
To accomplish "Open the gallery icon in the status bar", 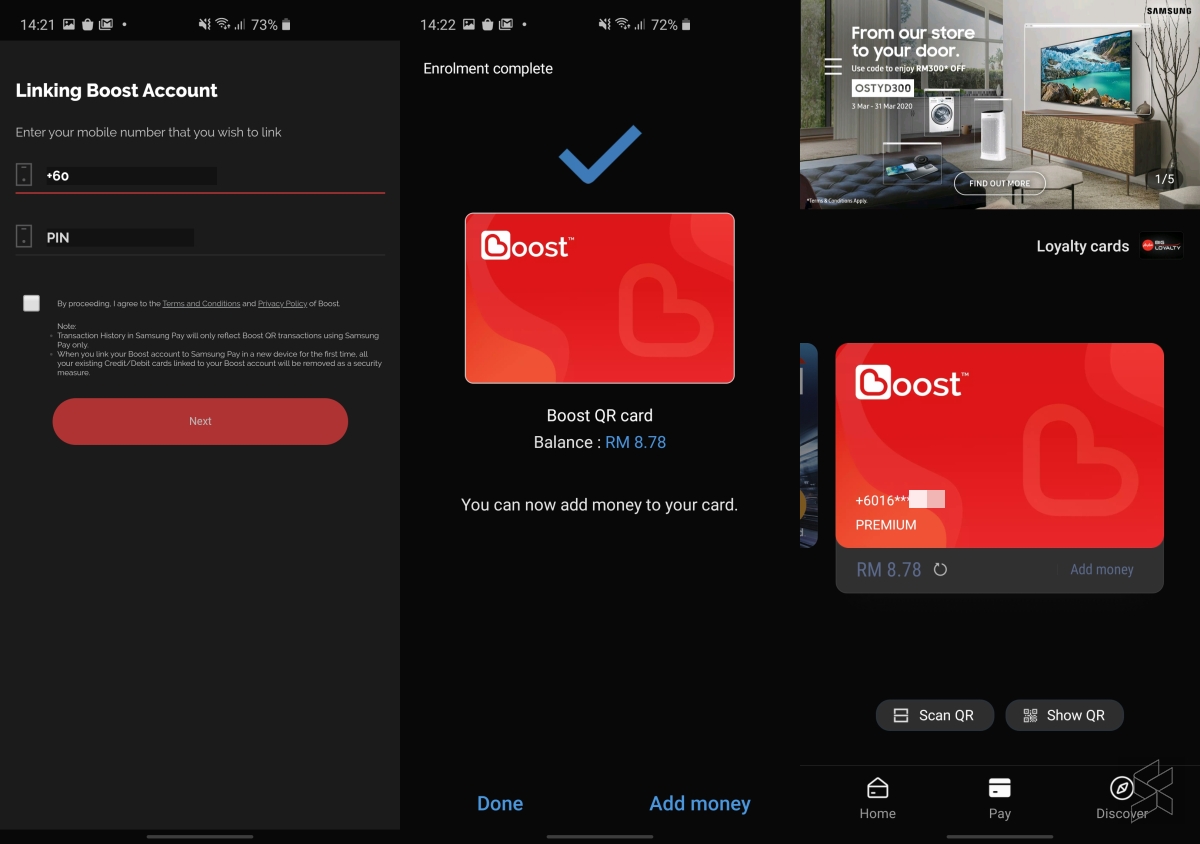I will 68,24.
